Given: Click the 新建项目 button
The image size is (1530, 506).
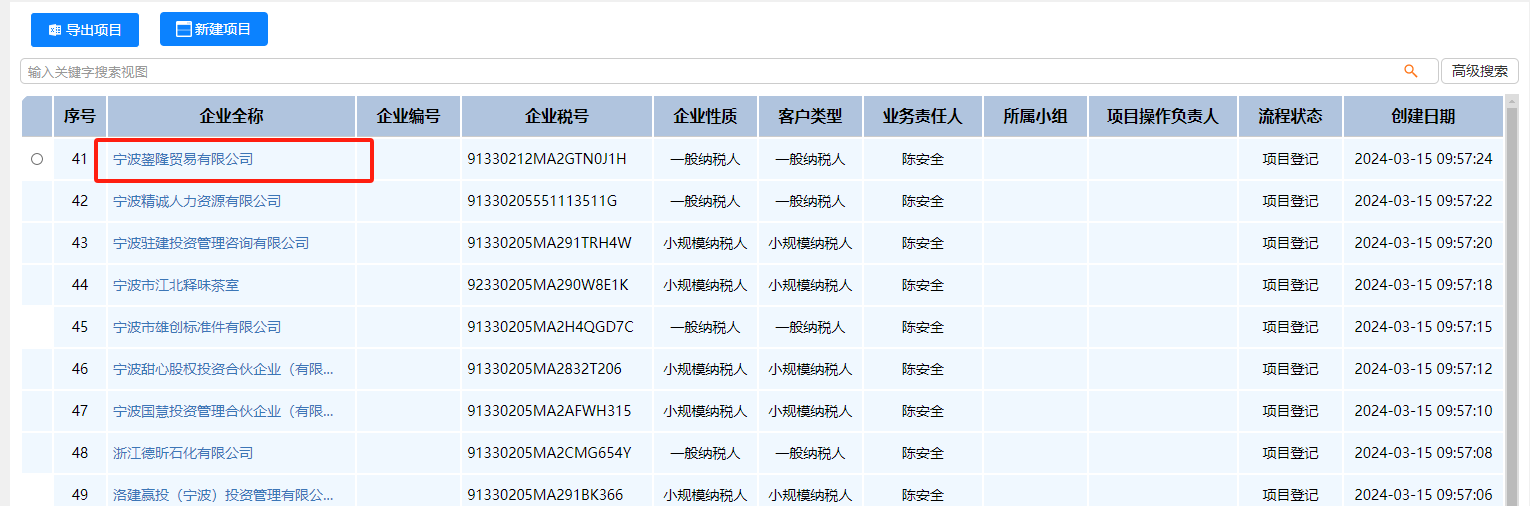Looking at the screenshot, I should click(x=214, y=29).
